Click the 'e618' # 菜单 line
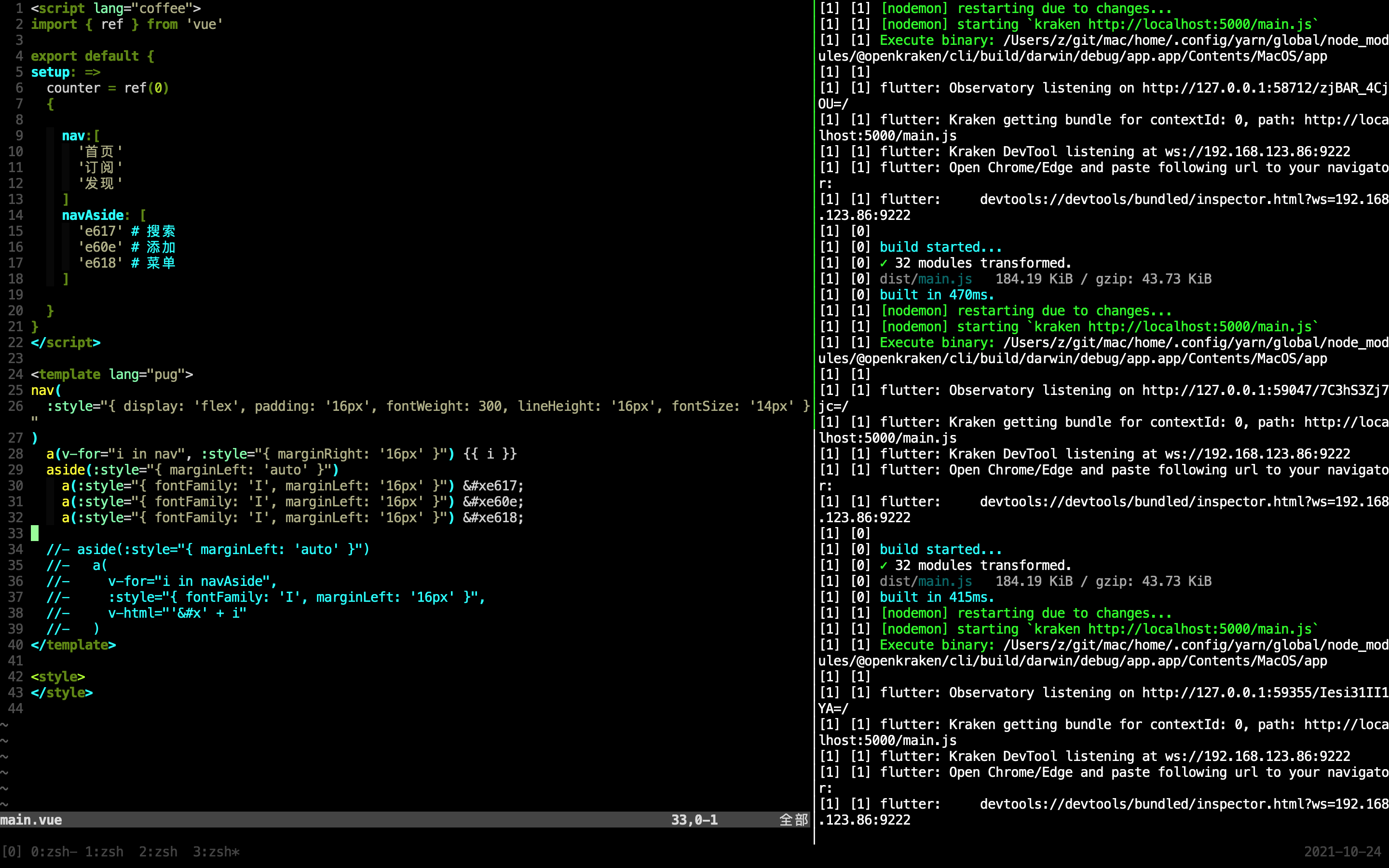The height and width of the screenshot is (868, 1389). click(127, 263)
